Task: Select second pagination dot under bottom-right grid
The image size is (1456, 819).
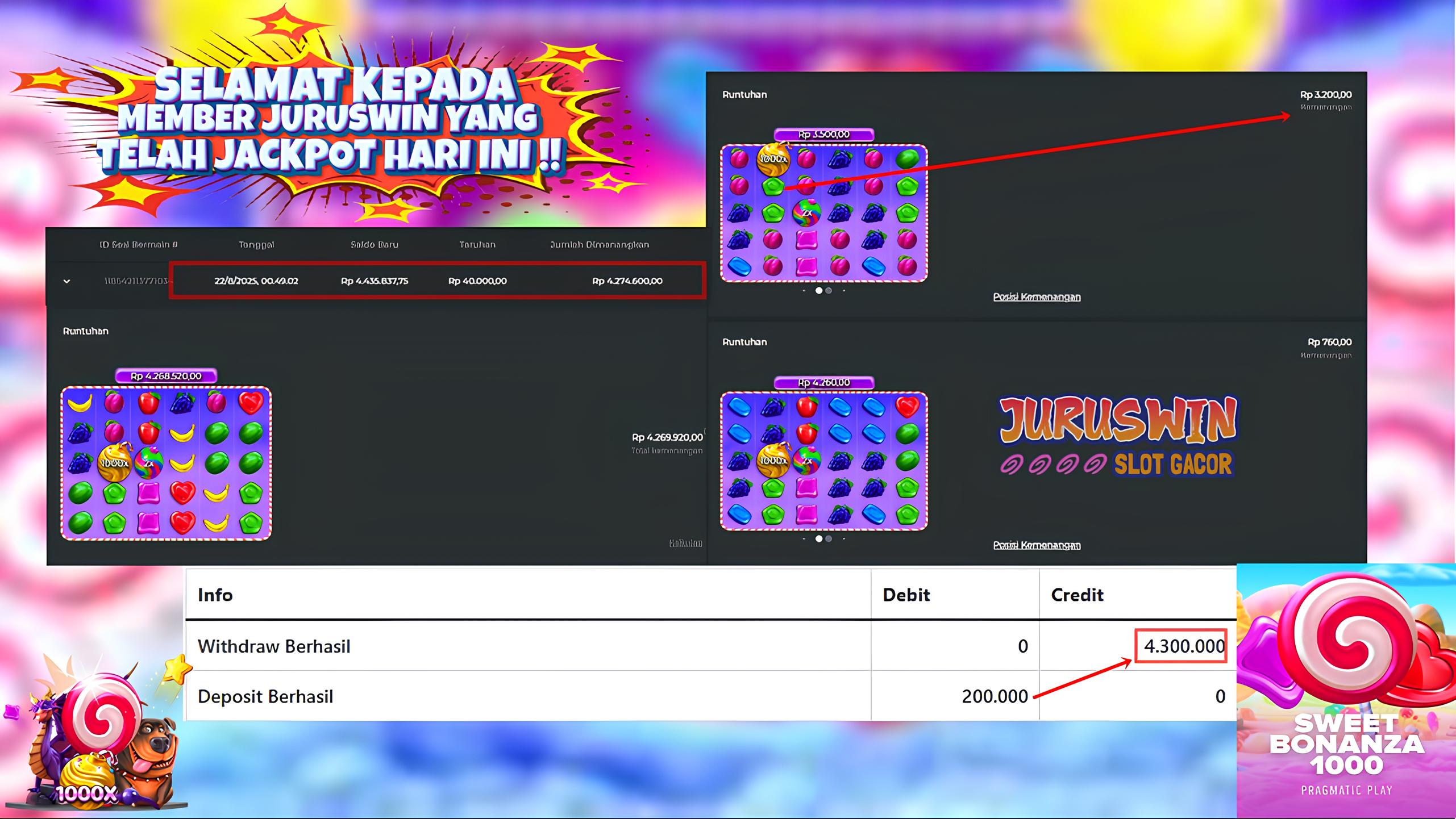Action: pyautogui.click(x=829, y=538)
